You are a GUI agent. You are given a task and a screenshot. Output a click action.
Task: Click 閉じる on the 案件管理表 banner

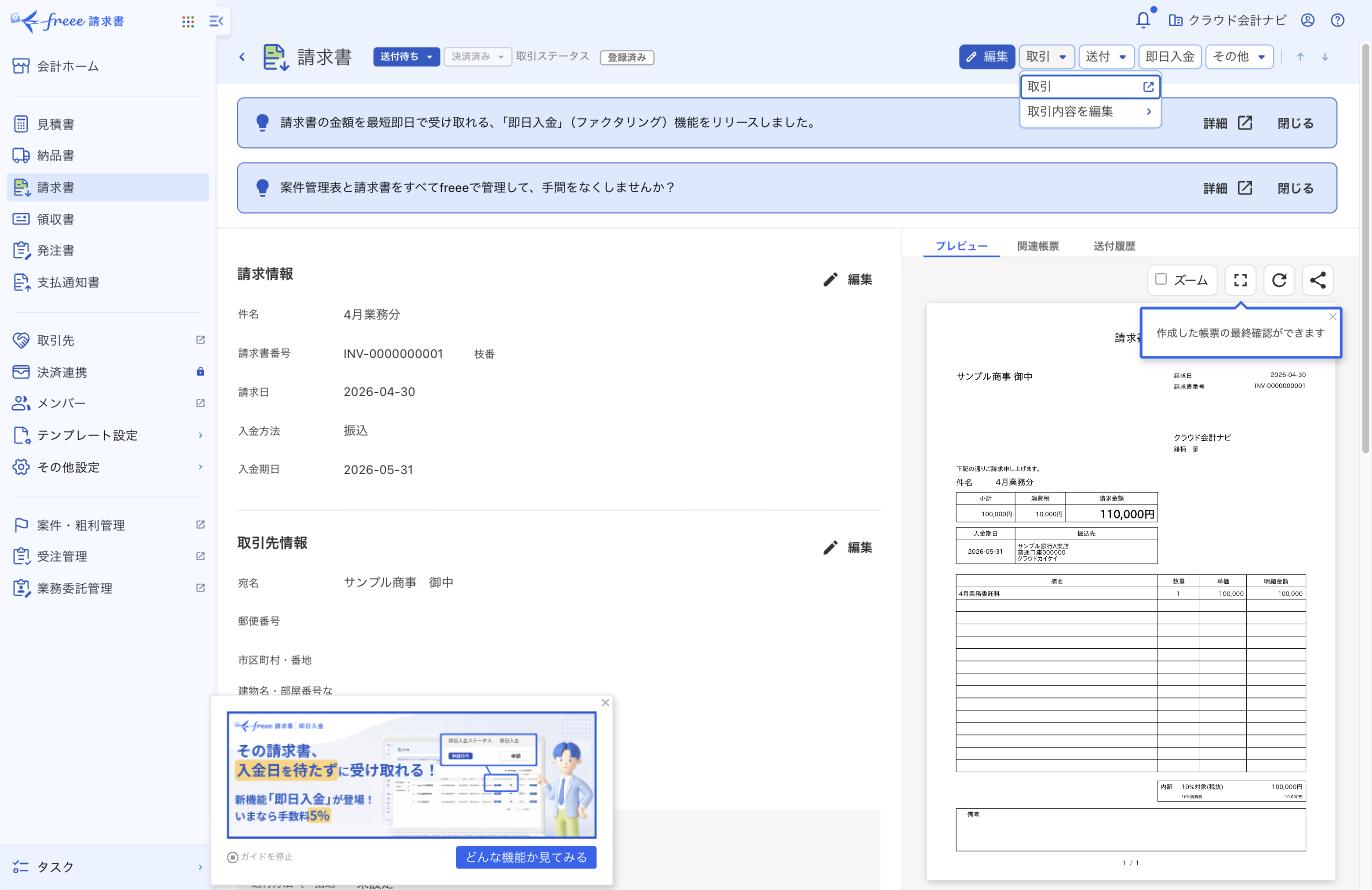pyautogui.click(x=1295, y=188)
